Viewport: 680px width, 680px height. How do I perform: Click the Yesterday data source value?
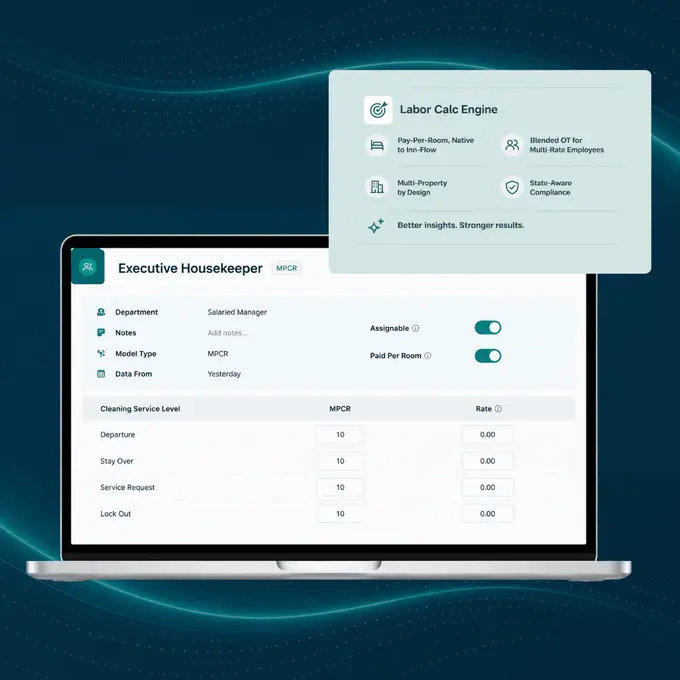[x=224, y=374]
